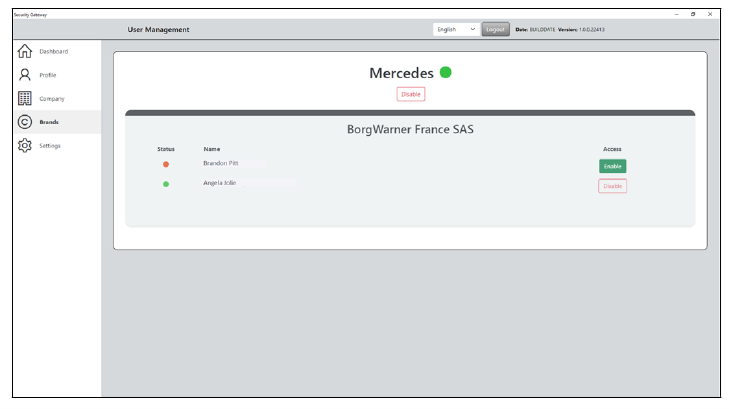The image size is (729, 409).
Task: Close the Security Gateway window
Action: point(710,14)
